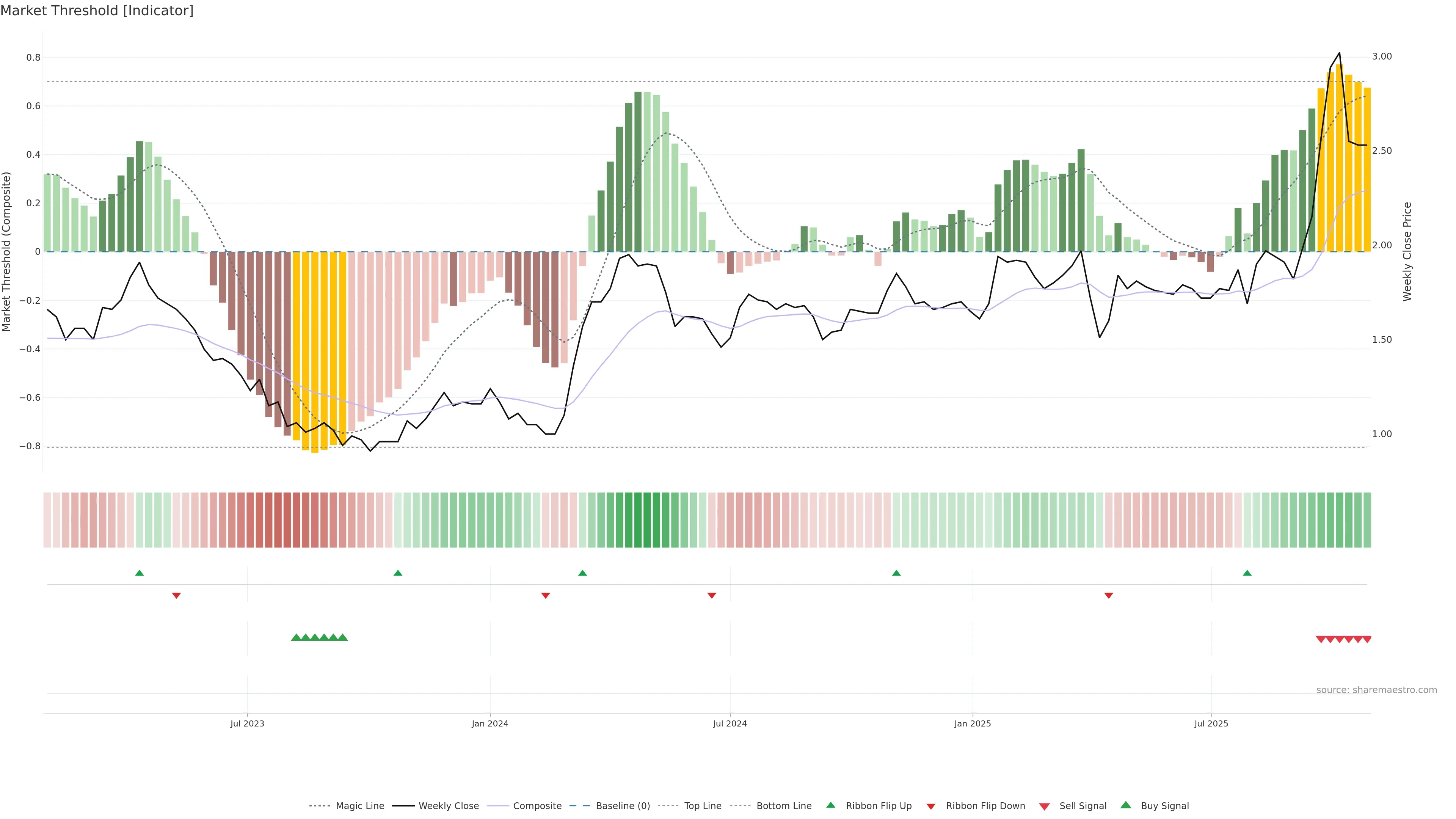The image size is (1456, 819).
Task: Hide the Weekly Close legend entry
Action: (448, 806)
